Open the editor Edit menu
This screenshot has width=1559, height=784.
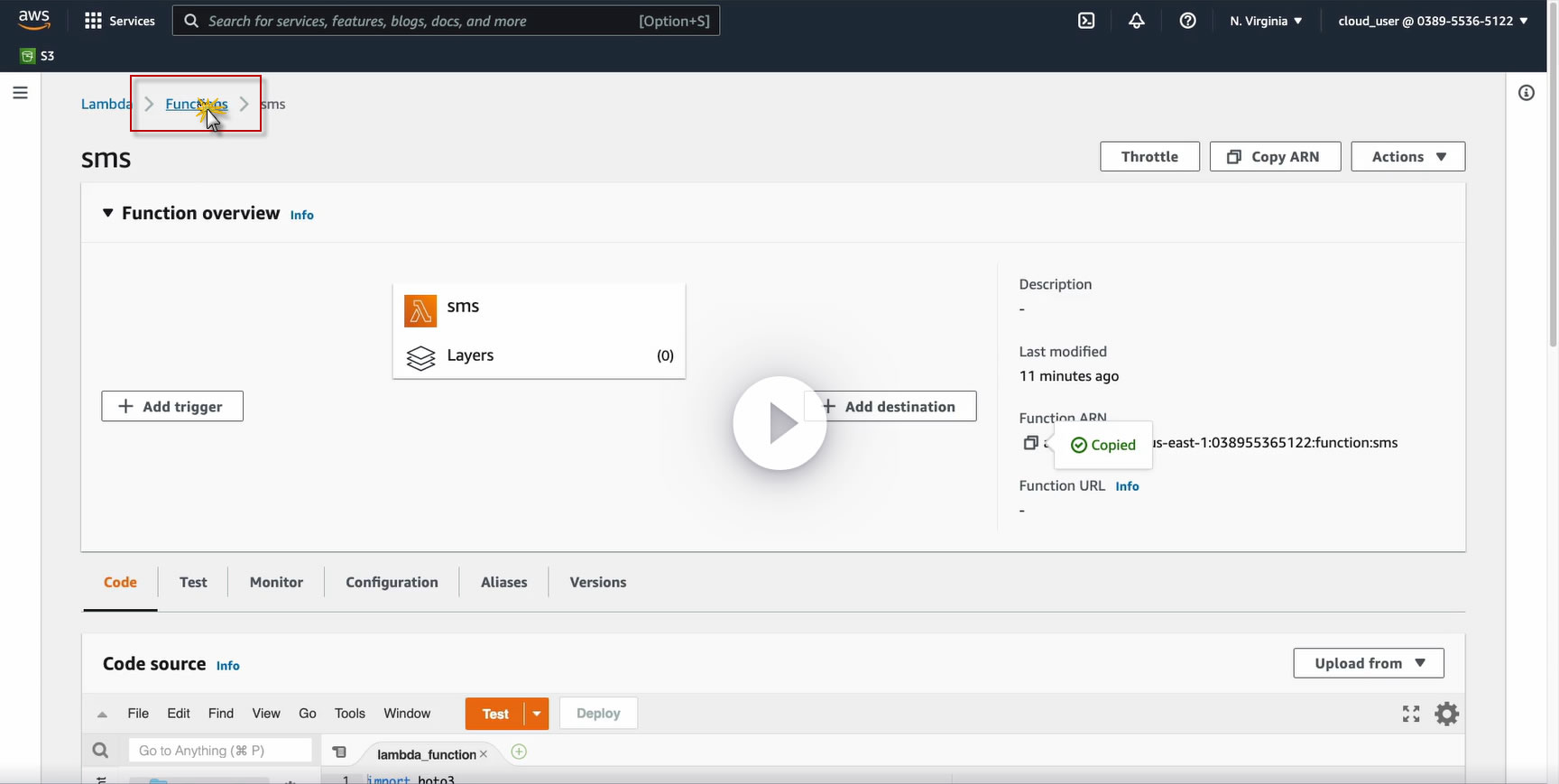click(179, 714)
